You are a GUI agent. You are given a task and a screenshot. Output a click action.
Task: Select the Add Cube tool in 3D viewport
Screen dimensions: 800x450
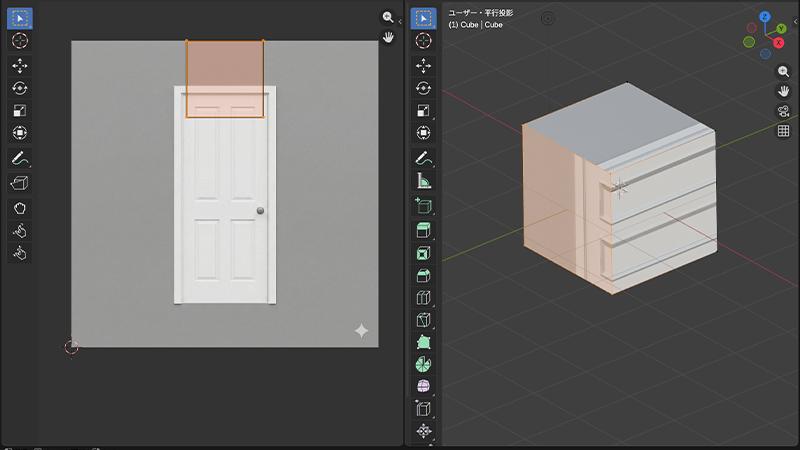pyautogui.click(x=423, y=205)
